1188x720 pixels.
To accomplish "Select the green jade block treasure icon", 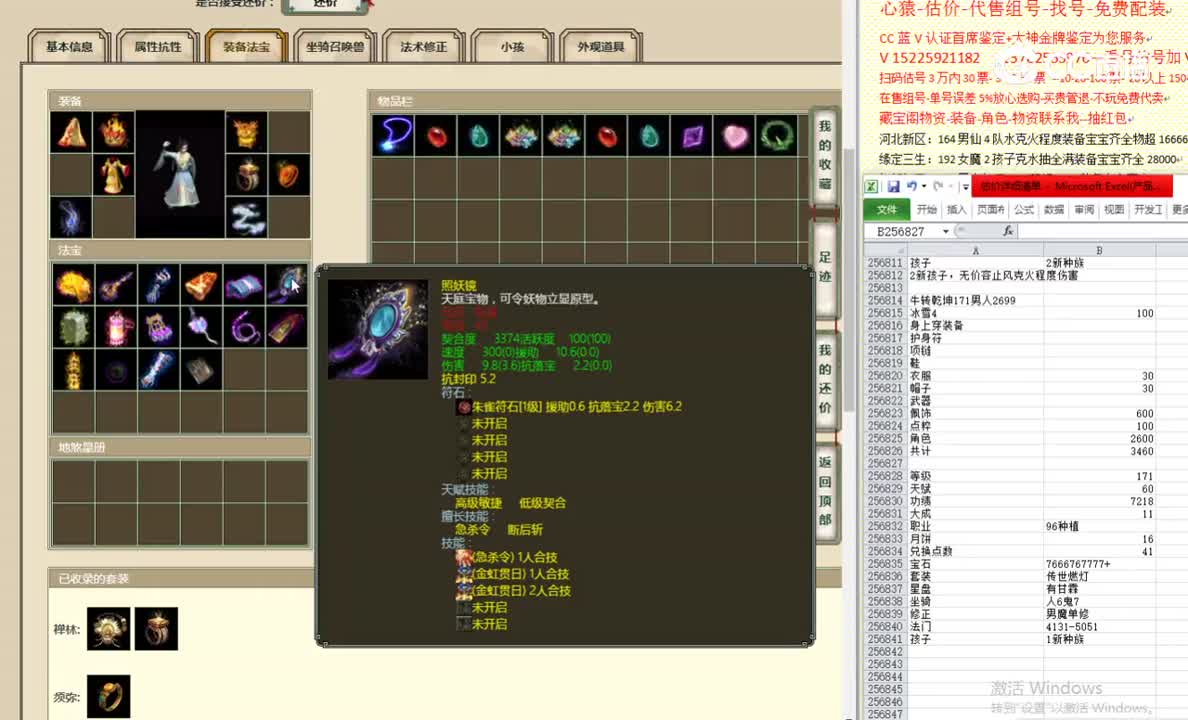I will (x=73, y=327).
